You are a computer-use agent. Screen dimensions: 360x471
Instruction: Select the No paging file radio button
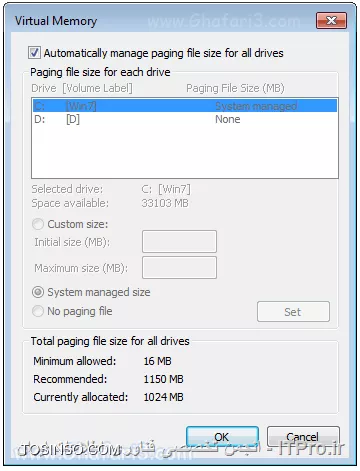[38, 311]
